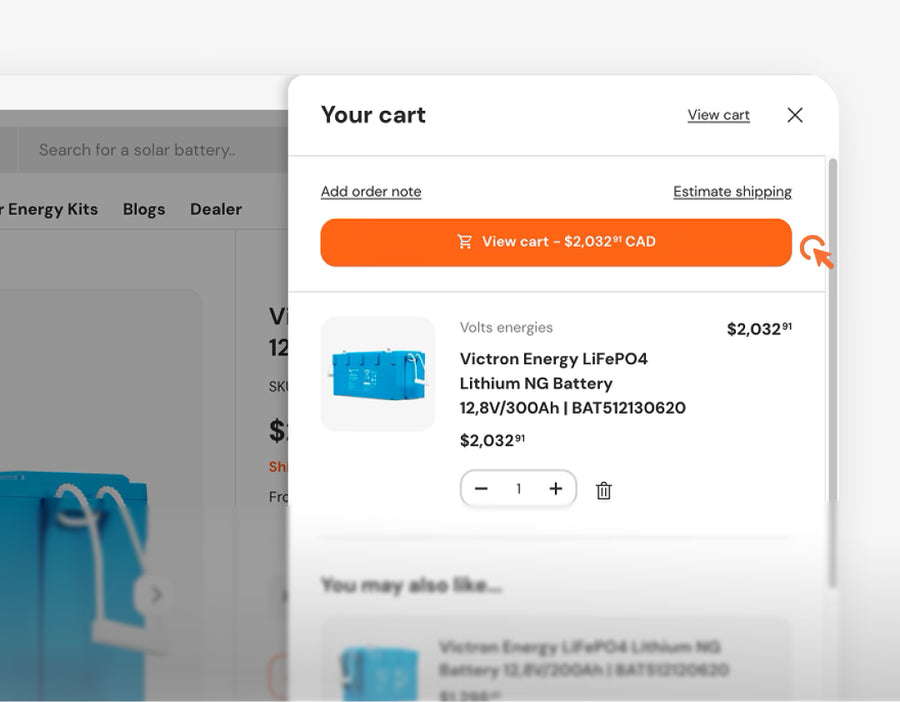
Task: Close the cart drawer with the X
Action: (x=795, y=115)
